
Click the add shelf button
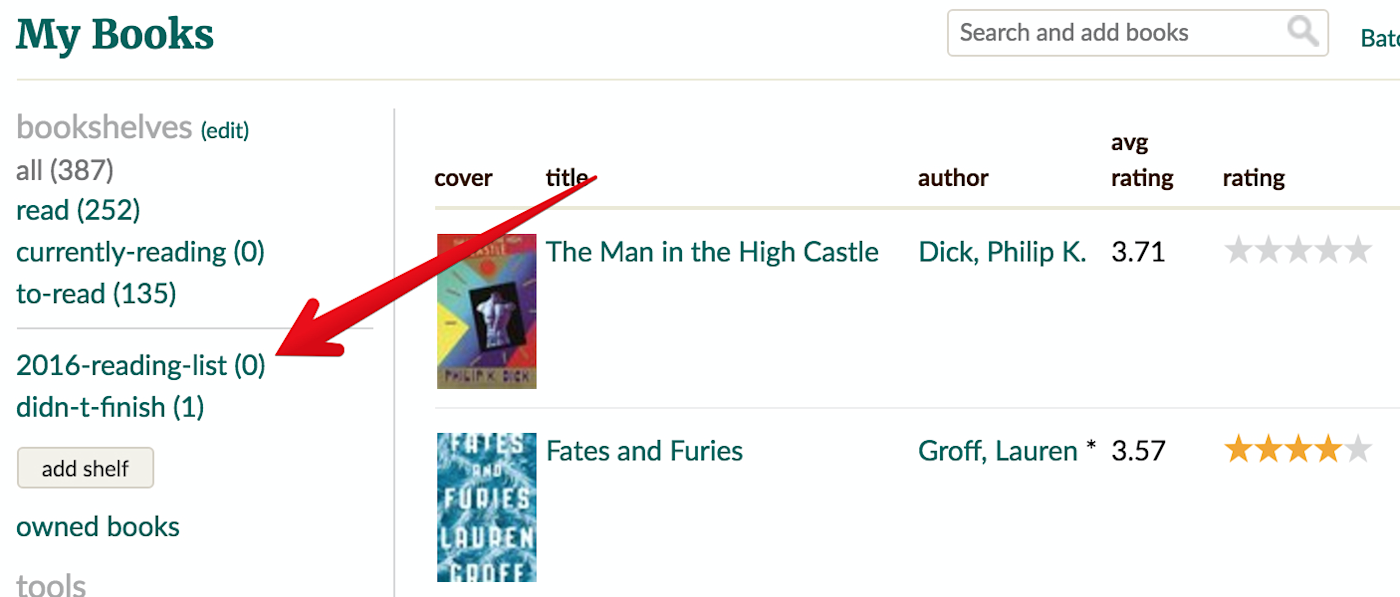(86, 468)
